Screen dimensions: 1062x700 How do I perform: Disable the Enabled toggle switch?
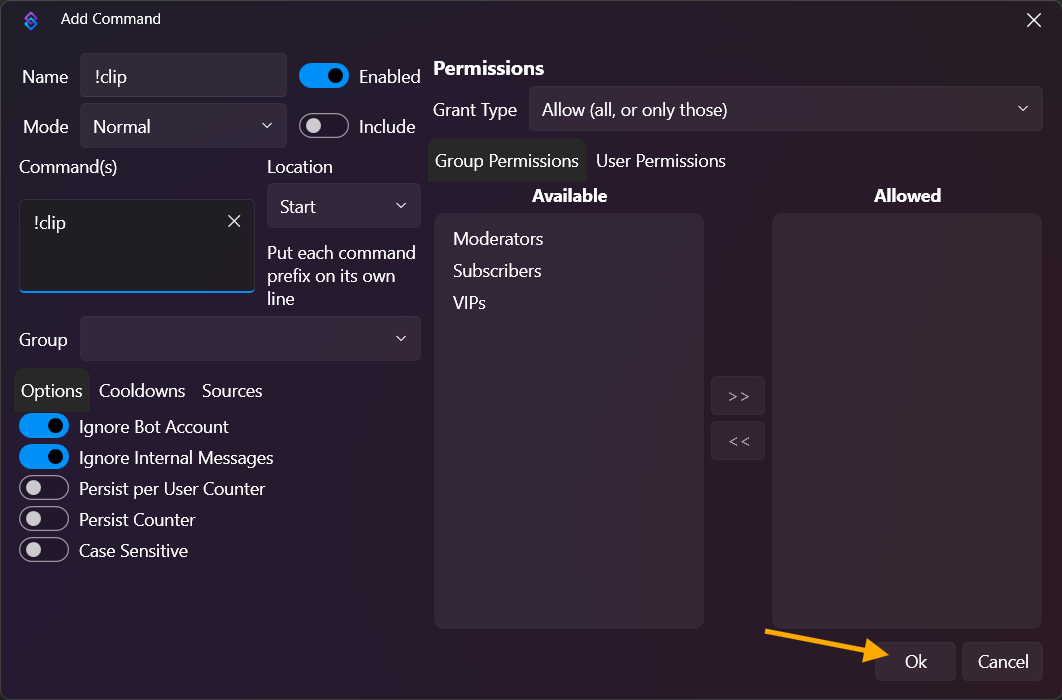click(324, 76)
